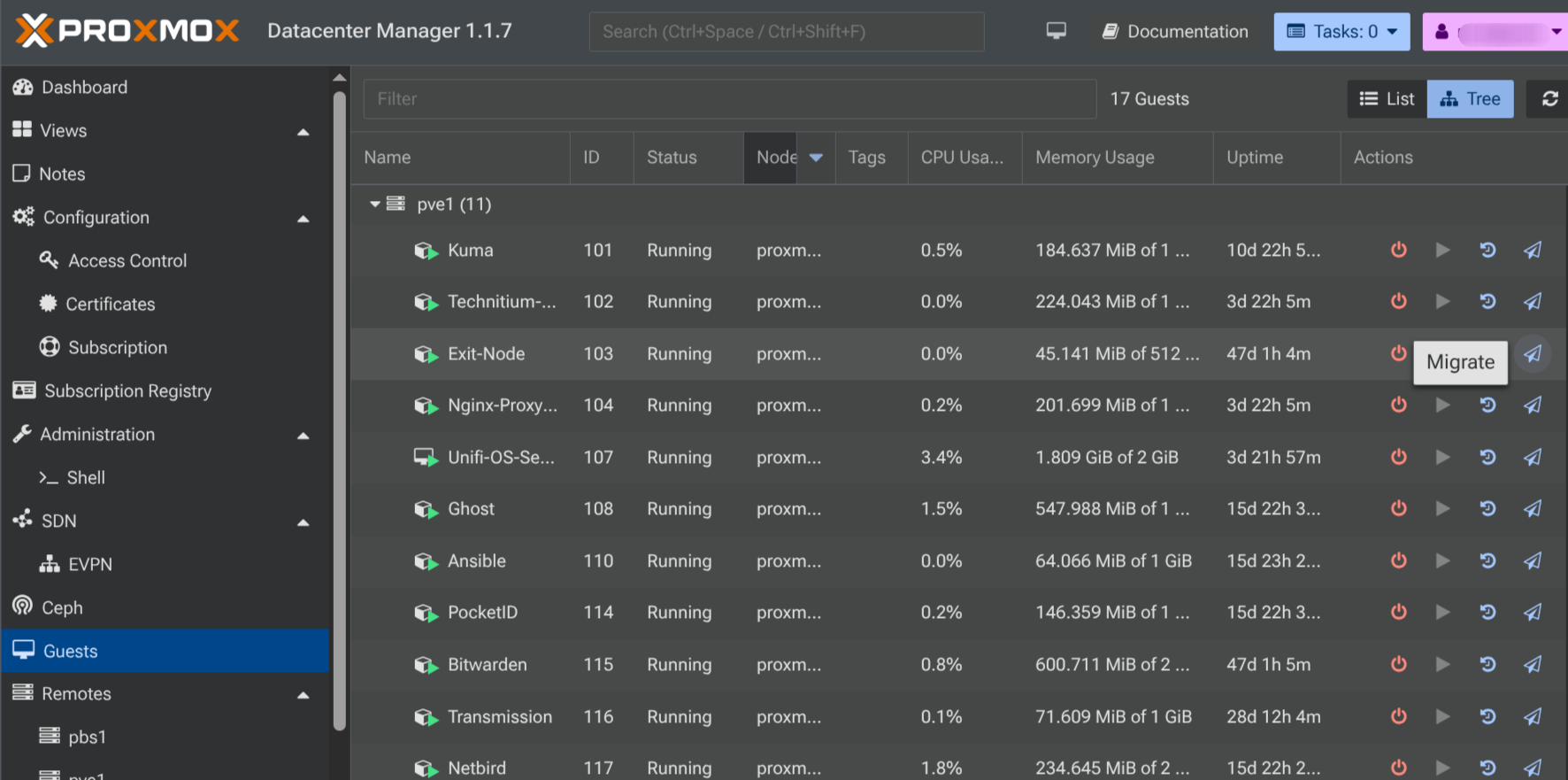This screenshot has height=780, width=1568.
Task: Click the global search field
Action: coord(787,32)
